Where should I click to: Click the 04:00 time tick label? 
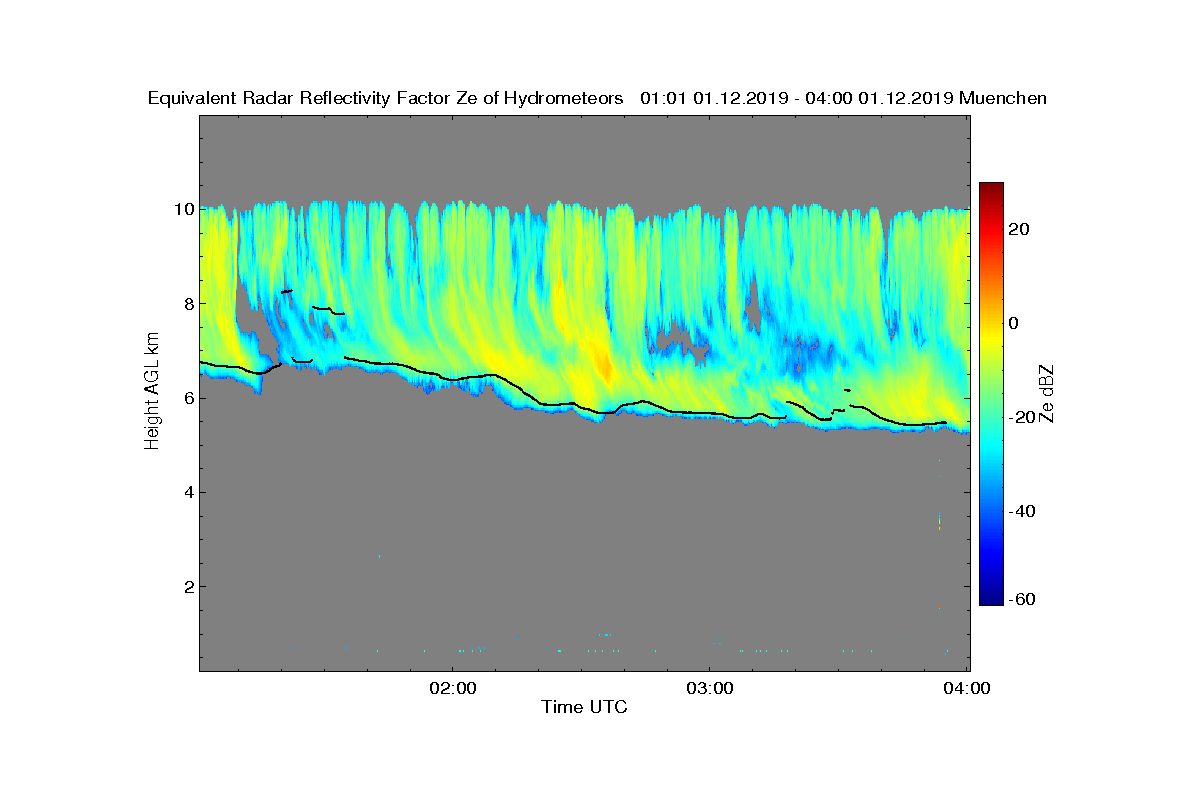tap(968, 688)
